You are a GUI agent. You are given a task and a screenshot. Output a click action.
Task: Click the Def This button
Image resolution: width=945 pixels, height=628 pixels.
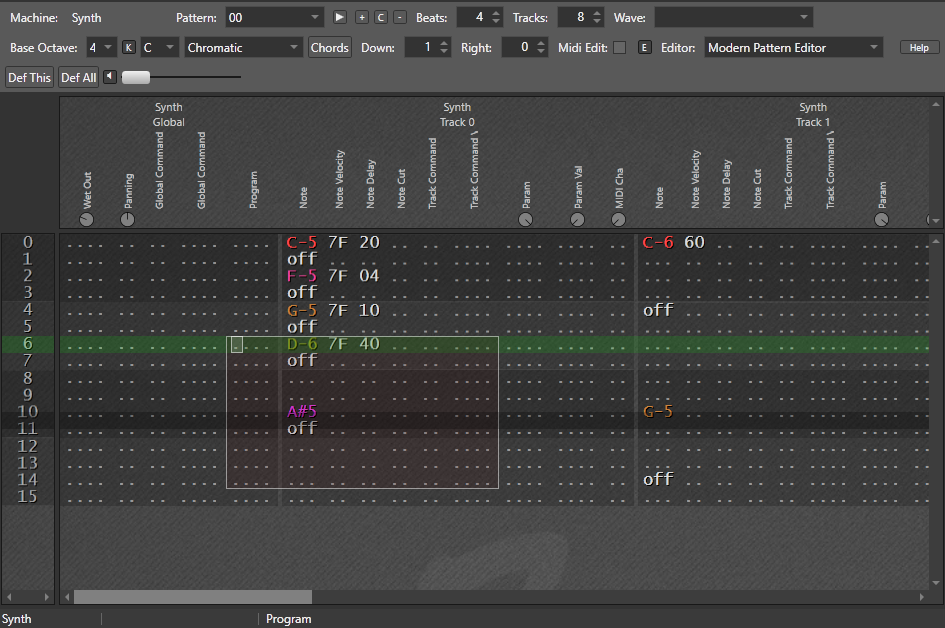pyautogui.click(x=30, y=77)
